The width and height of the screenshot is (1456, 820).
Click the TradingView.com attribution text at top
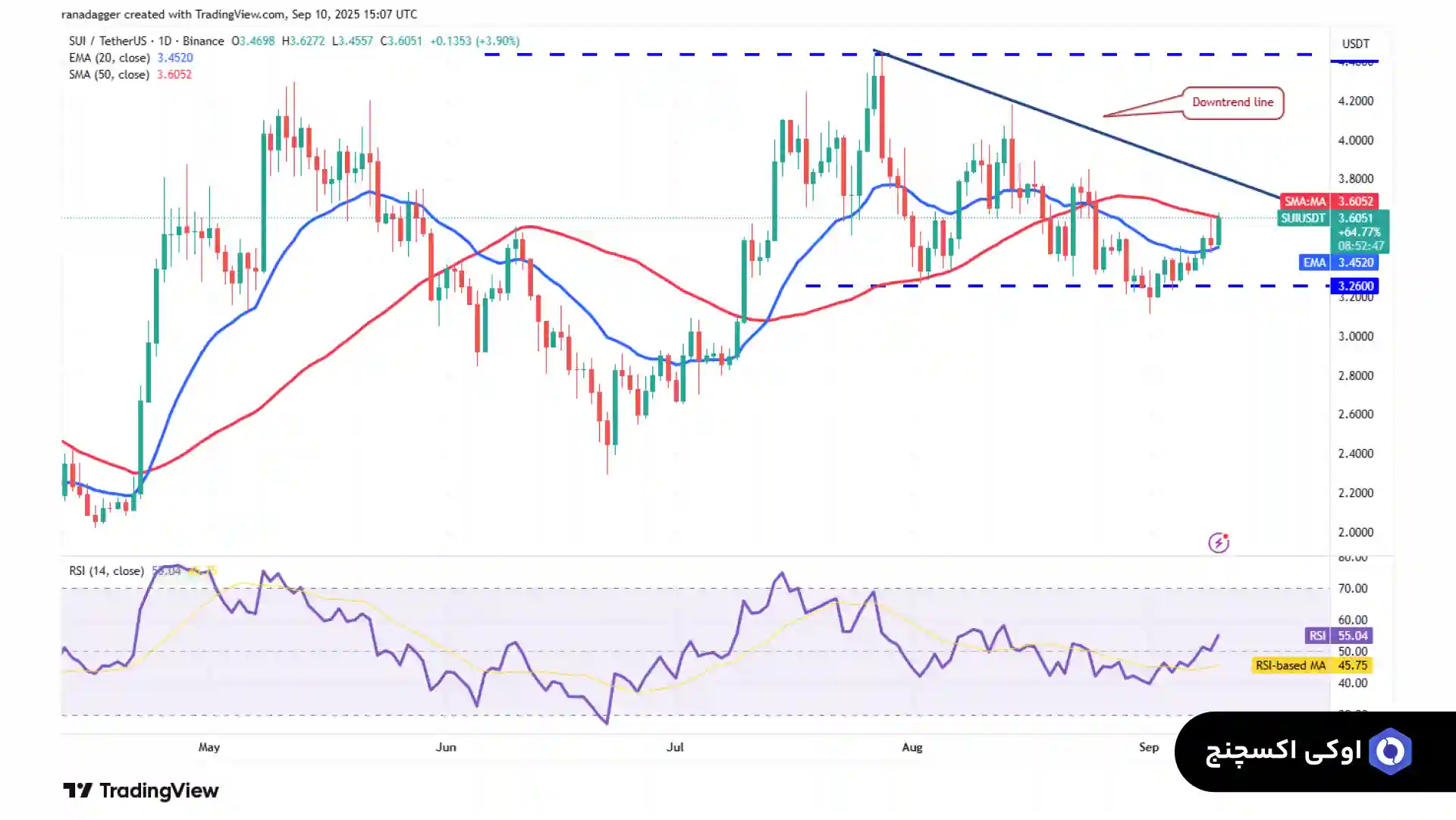coord(240,14)
